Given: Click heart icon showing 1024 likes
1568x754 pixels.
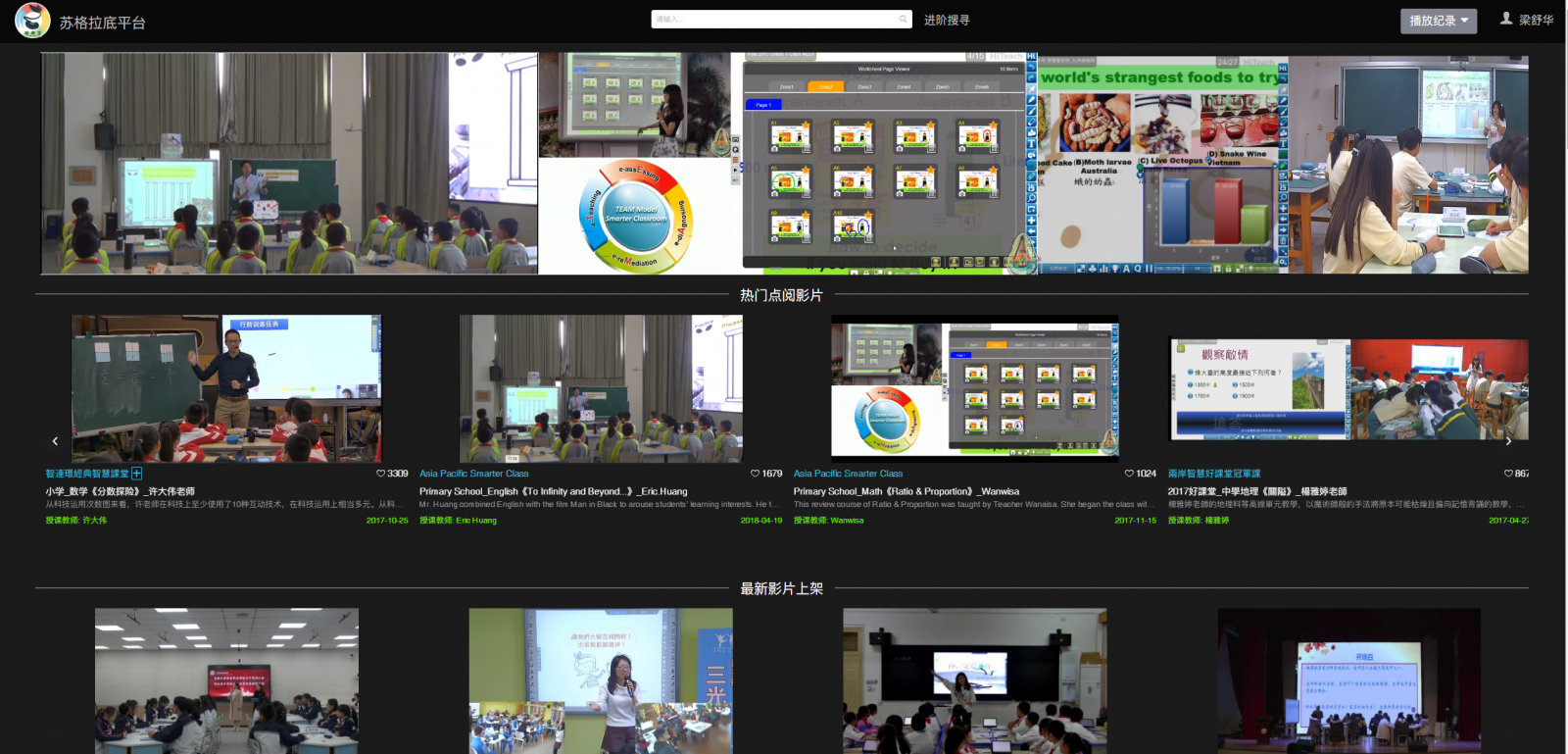Looking at the screenshot, I should 1129,474.
